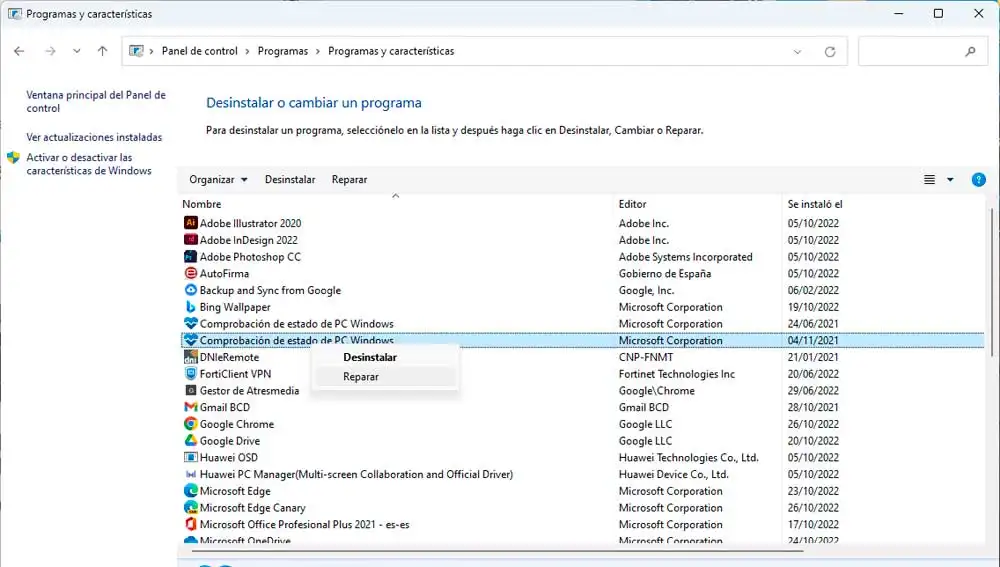Open Ventana principal del Panel de control
This screenshot has height=567, width=1000.
coord(96,101)
